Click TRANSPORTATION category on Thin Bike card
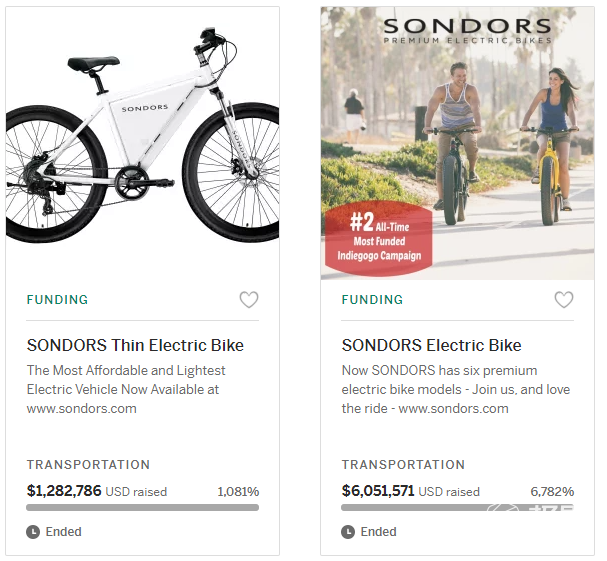This screenshot has width=607, height=561. (88, 465)
